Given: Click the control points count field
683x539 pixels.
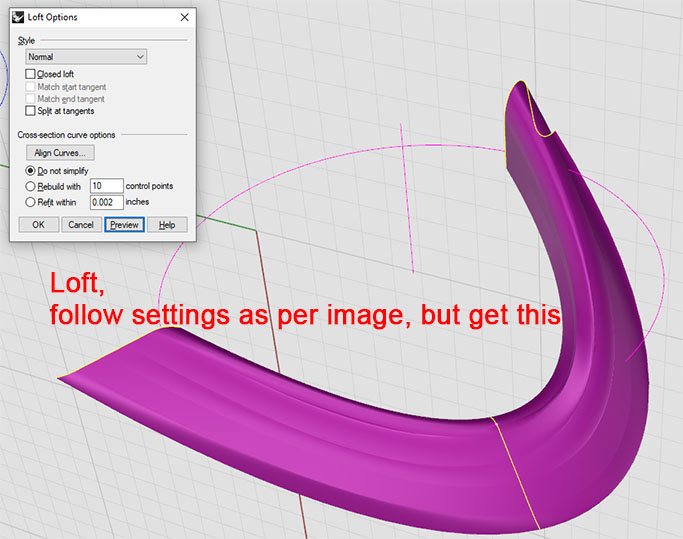Looking at the screenshot, I should (x=107, y=186).
